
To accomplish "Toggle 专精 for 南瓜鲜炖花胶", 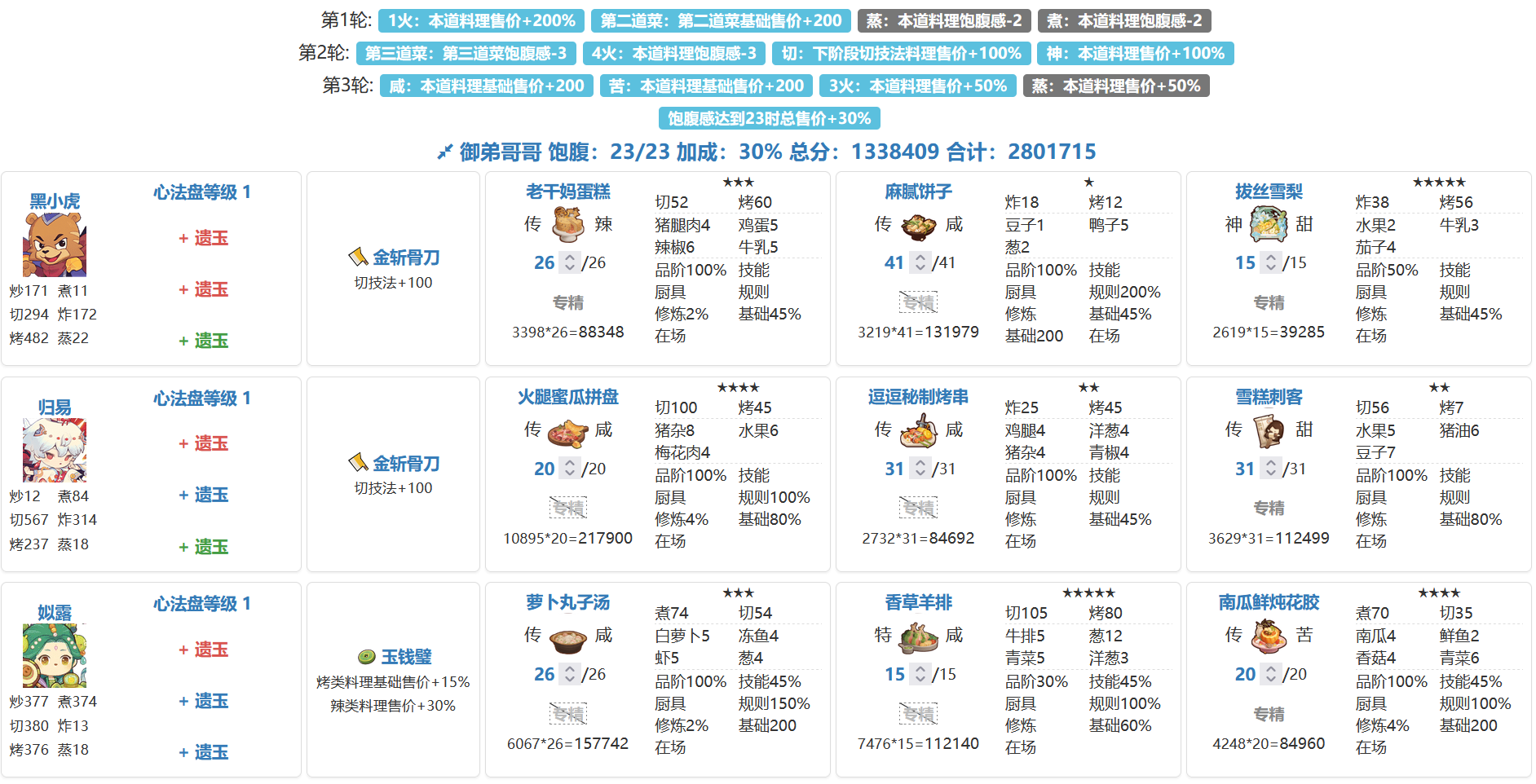I will 1269,714.
